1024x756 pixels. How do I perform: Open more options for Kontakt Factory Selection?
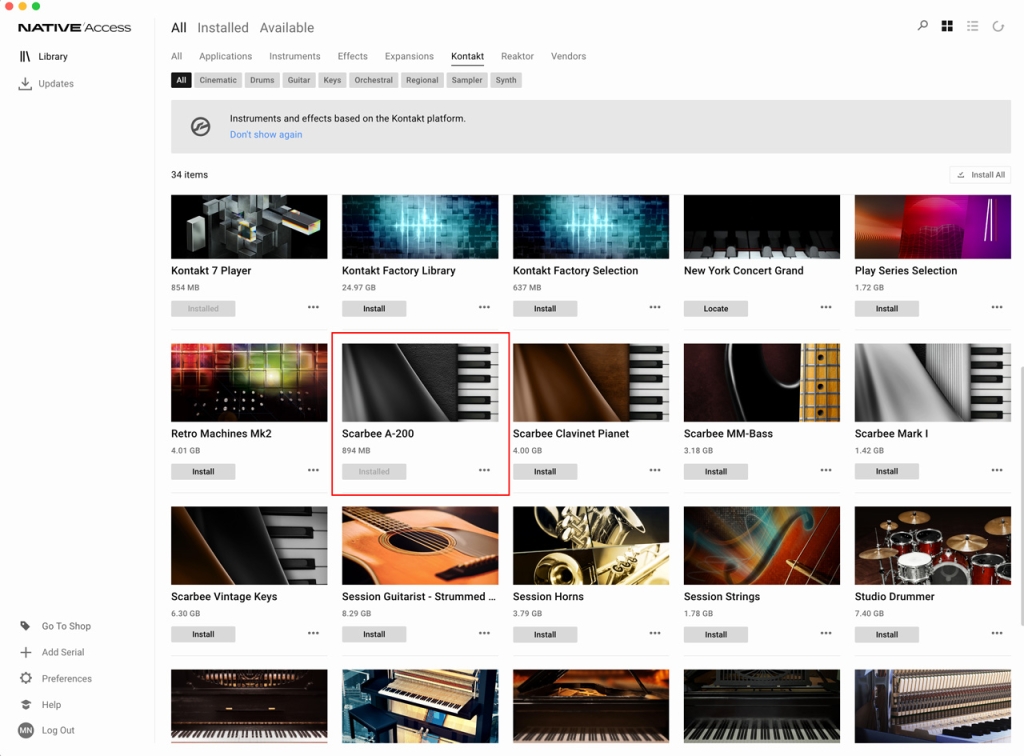(x=655, y=307)
